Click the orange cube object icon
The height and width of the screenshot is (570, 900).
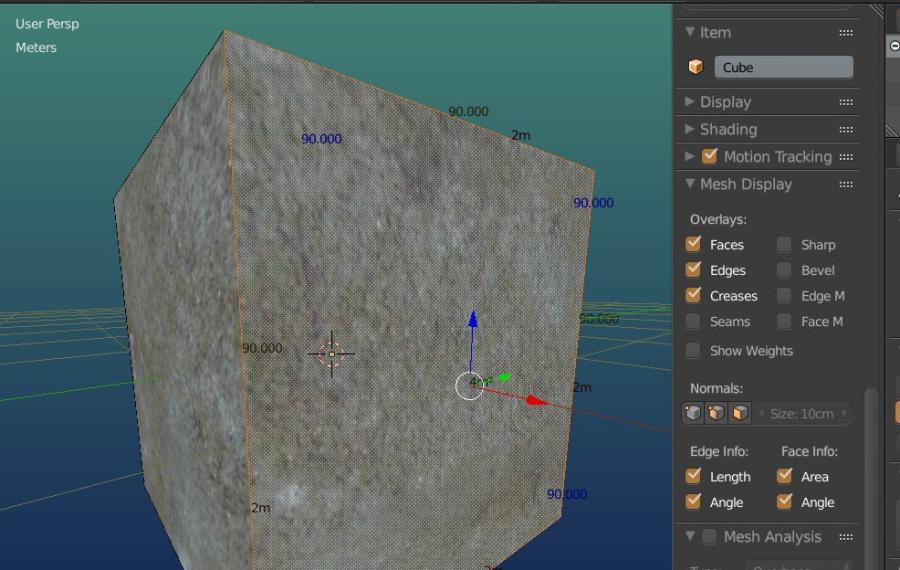pyautogui.click(x=696, y=67)
